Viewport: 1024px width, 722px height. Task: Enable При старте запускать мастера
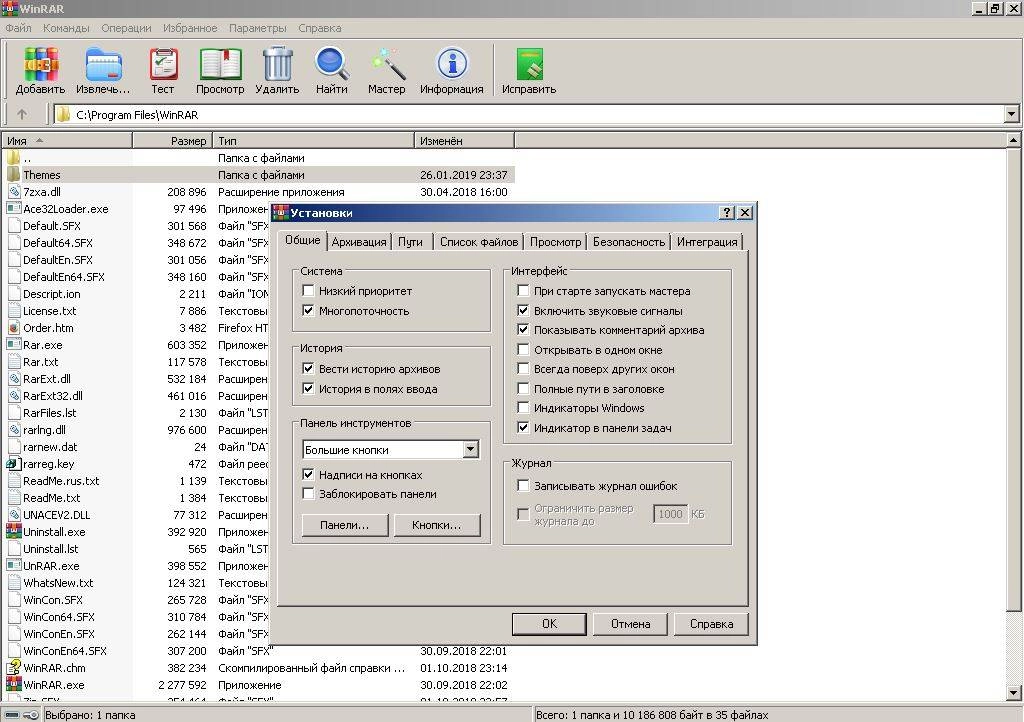tap(523, 290)
